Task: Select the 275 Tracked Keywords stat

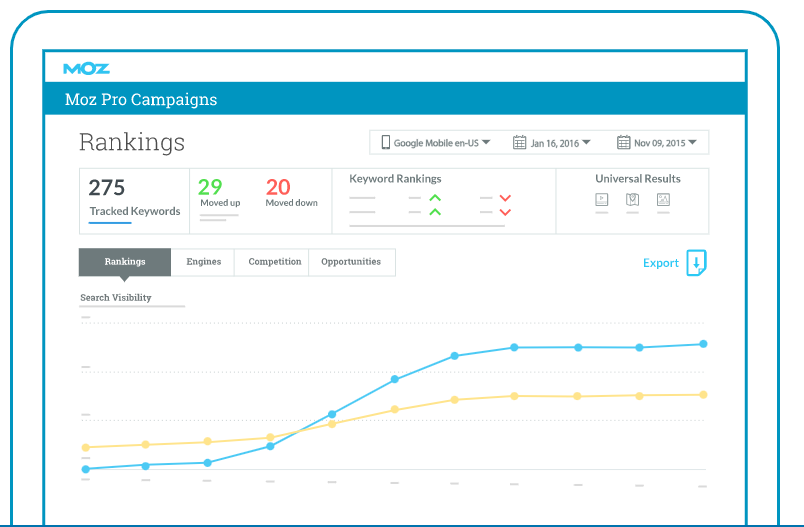Action: click(134, 197)
